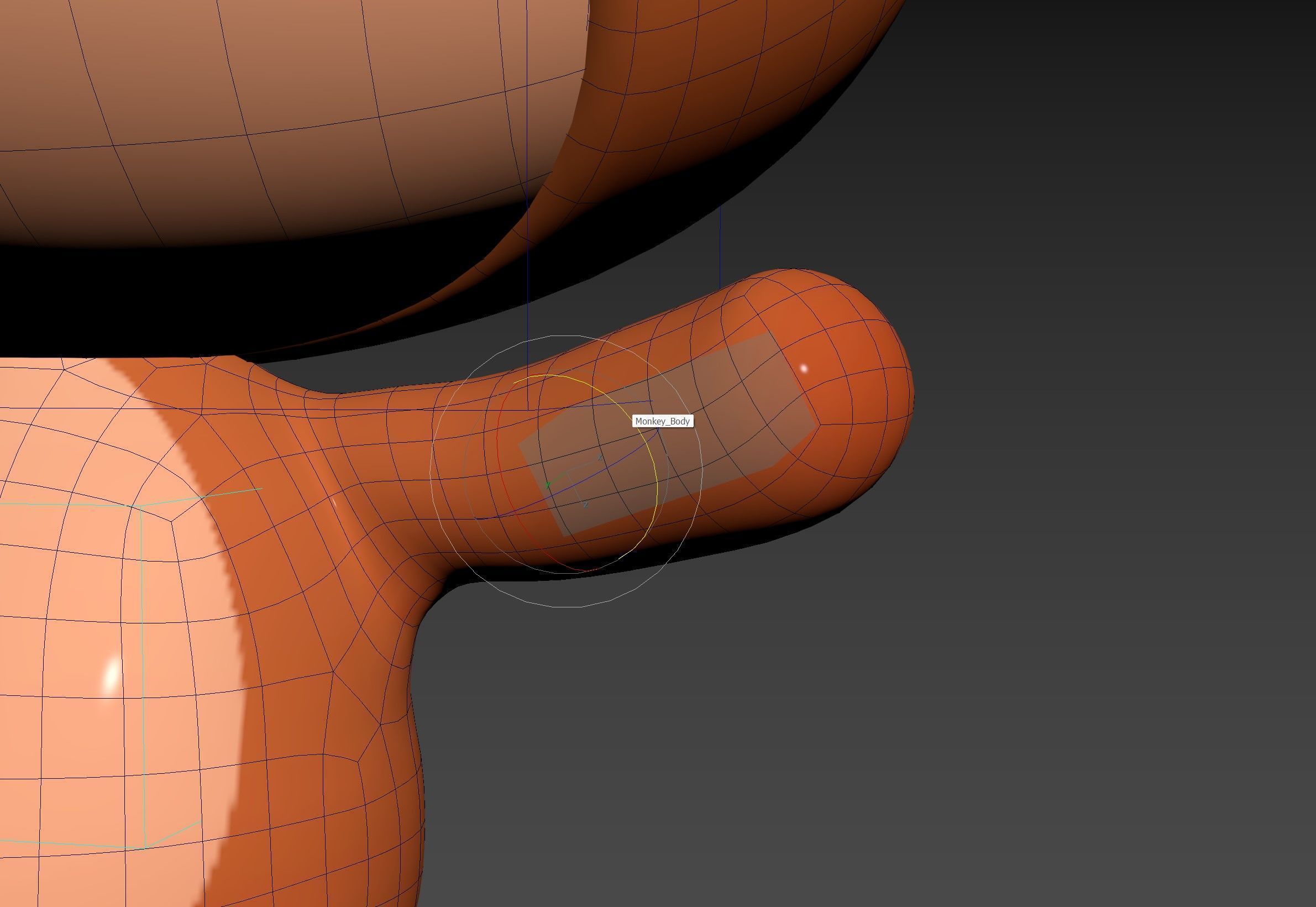The image size is (1316, 907).
Task: Click the small white specular highlight on arm tip
Action: (804, 369)
